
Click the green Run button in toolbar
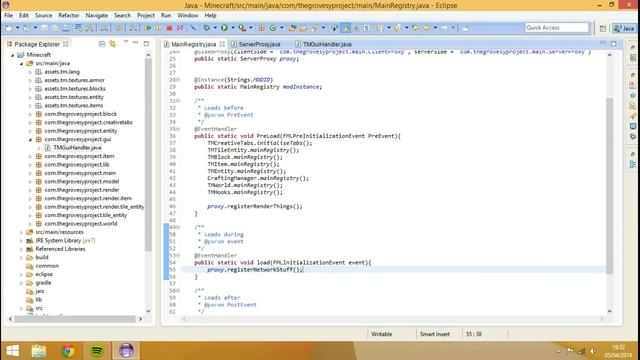point(224,28)
